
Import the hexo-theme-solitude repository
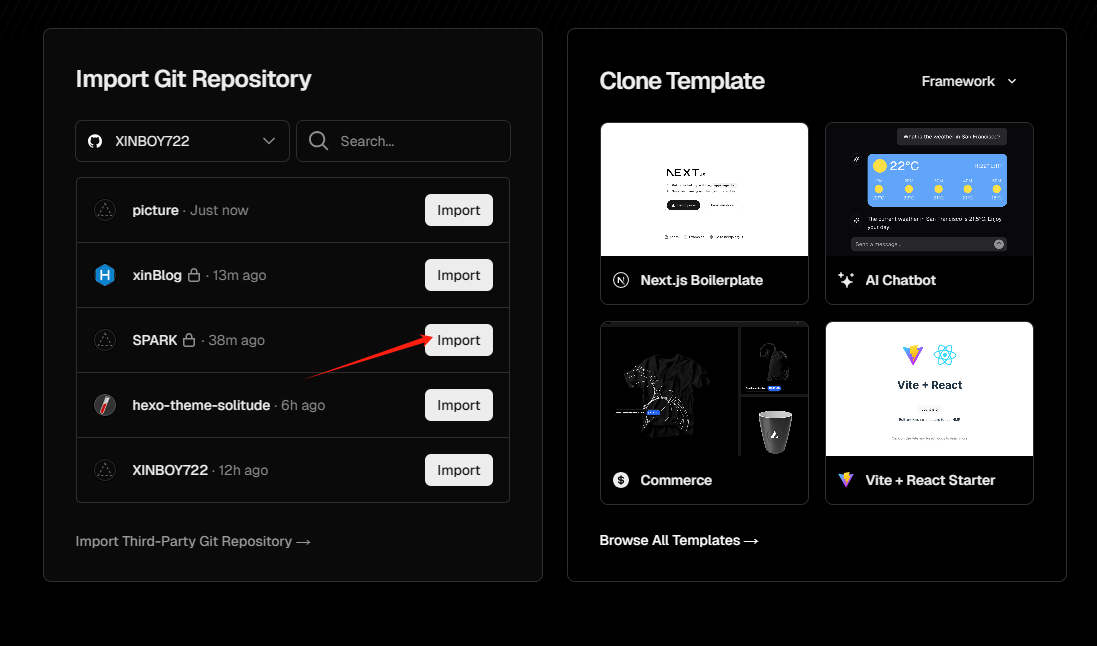[459, 405]
